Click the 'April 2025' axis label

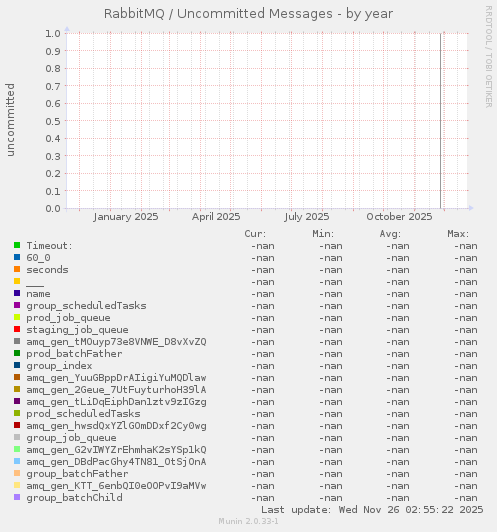click(216, 217)
